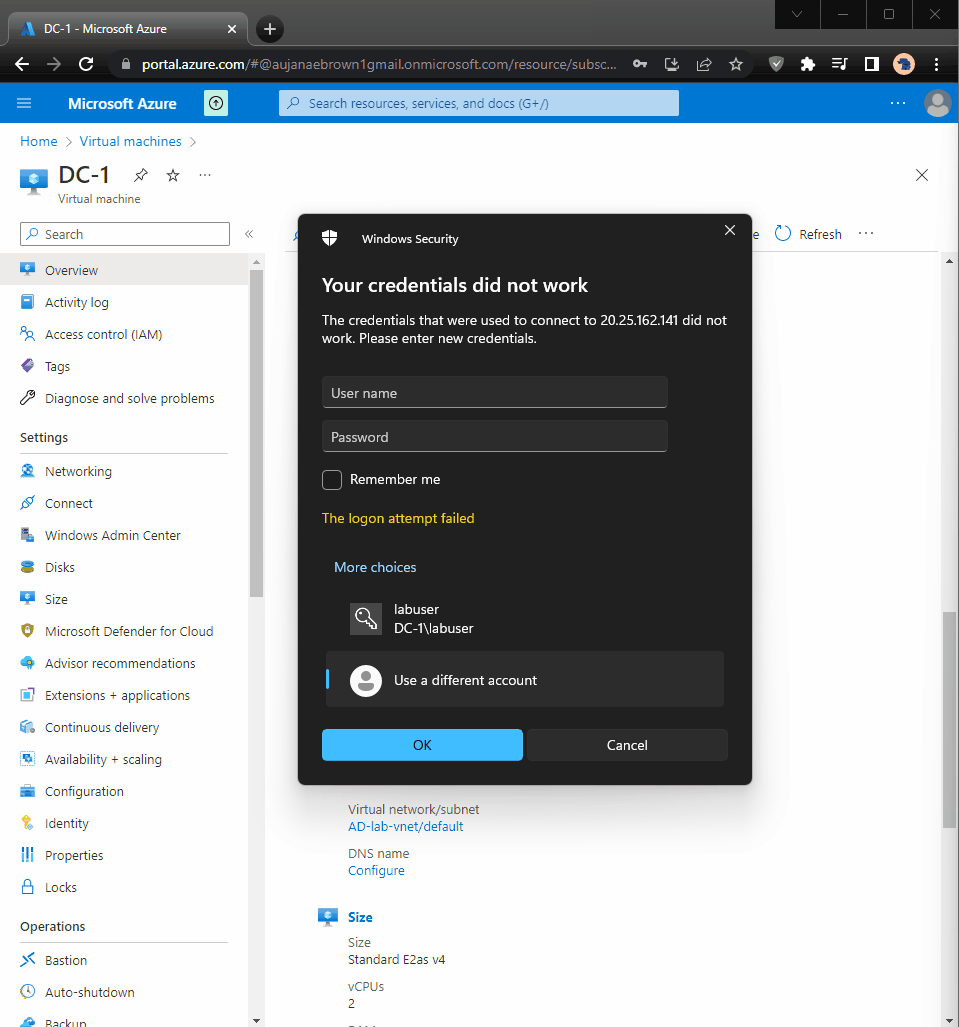The image size is (959, 1027).
Task: Open DC-1 more options ellipsis
Action: (x=205, y=175)
